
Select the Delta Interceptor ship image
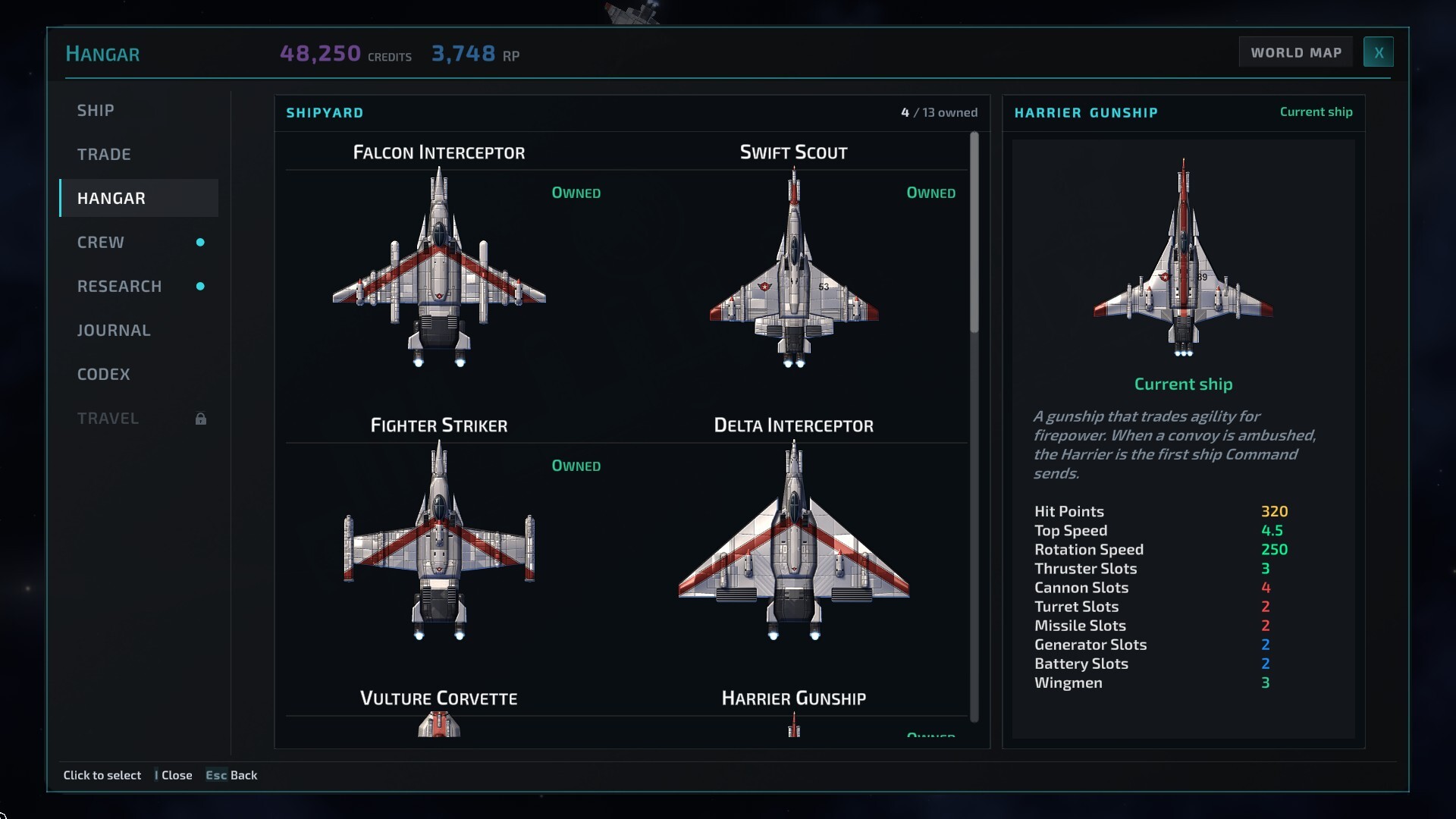click(x=794, y=541)
